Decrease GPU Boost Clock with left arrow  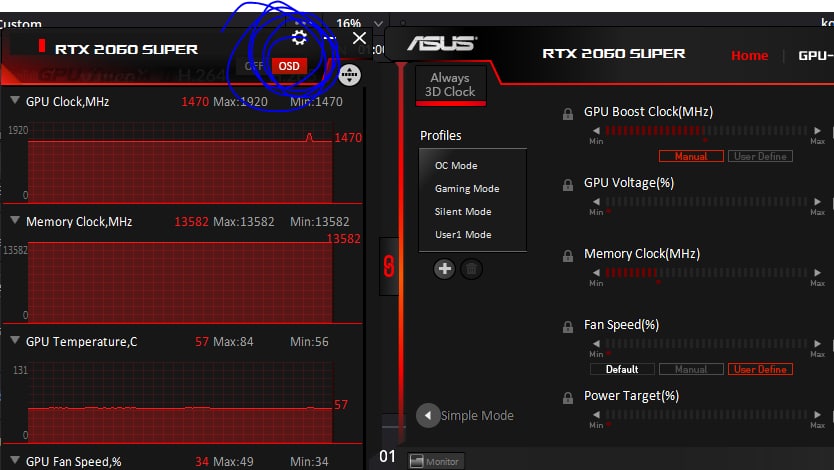pos(596,130)
